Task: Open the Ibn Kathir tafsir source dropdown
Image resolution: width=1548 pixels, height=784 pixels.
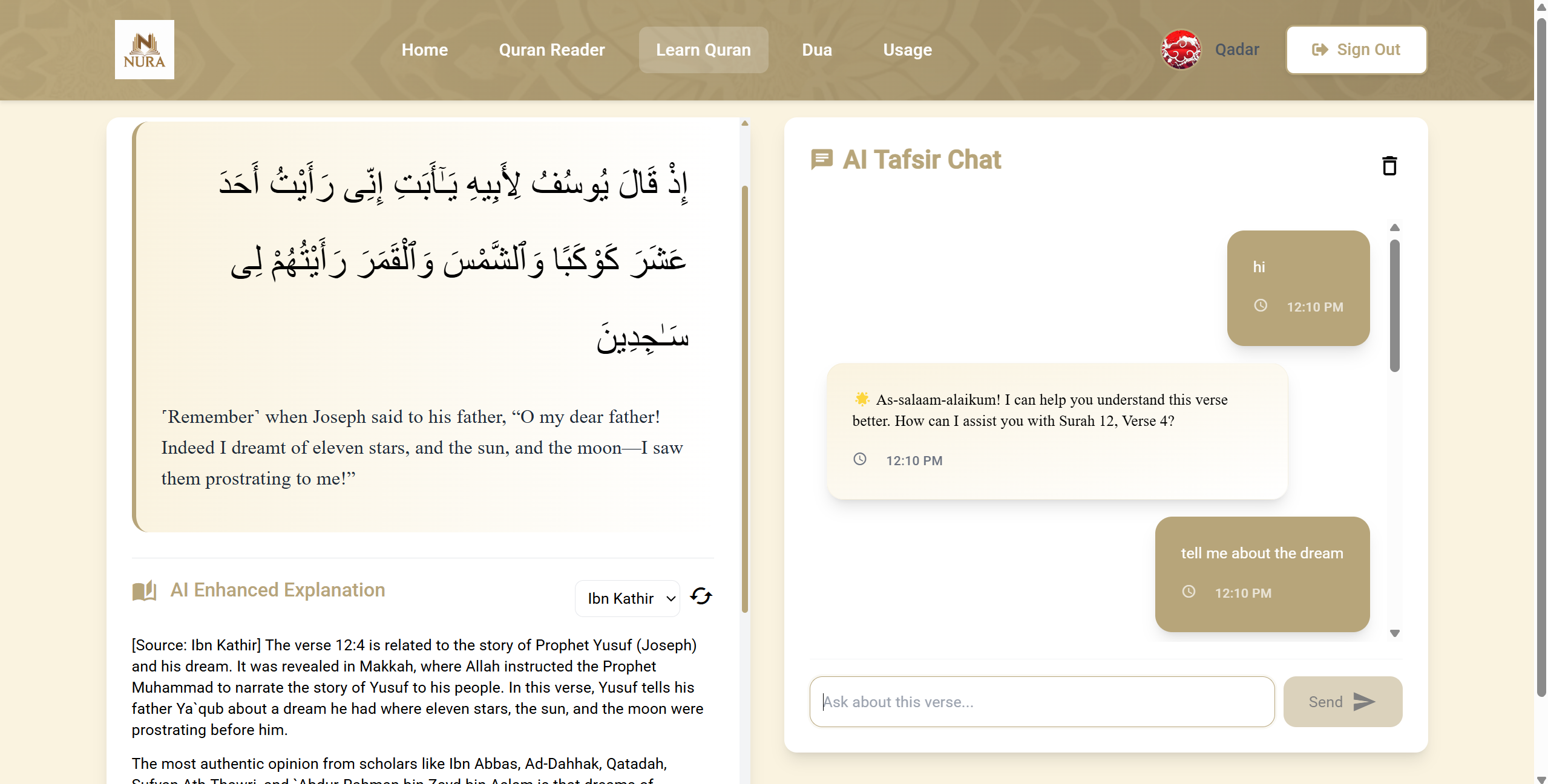Action: [628, 598]
